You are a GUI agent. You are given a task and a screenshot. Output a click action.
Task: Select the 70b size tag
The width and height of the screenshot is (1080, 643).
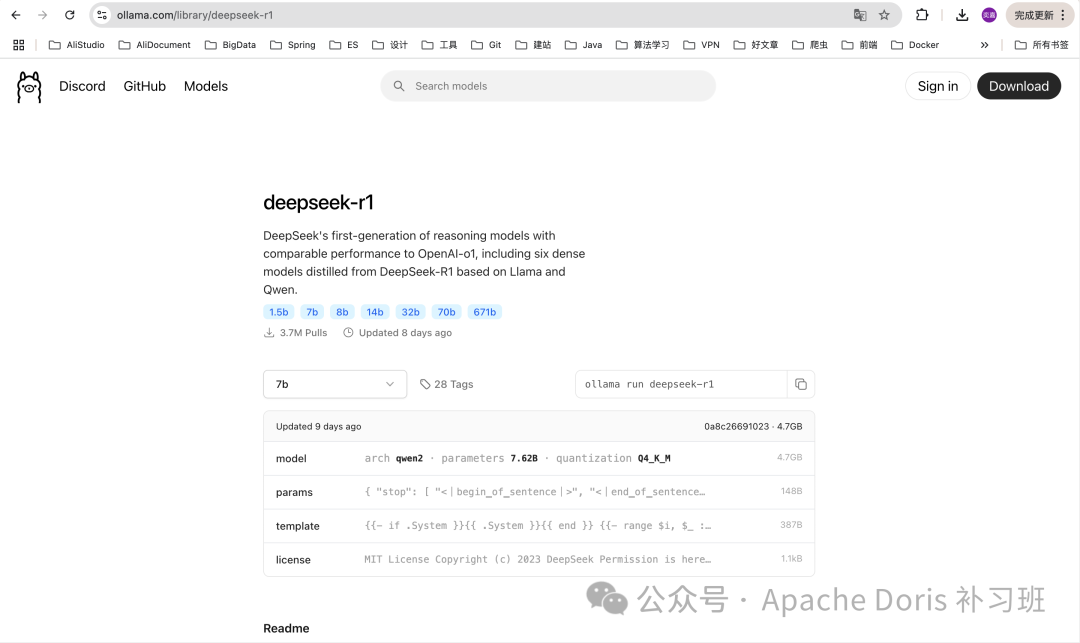click(446, 312)
